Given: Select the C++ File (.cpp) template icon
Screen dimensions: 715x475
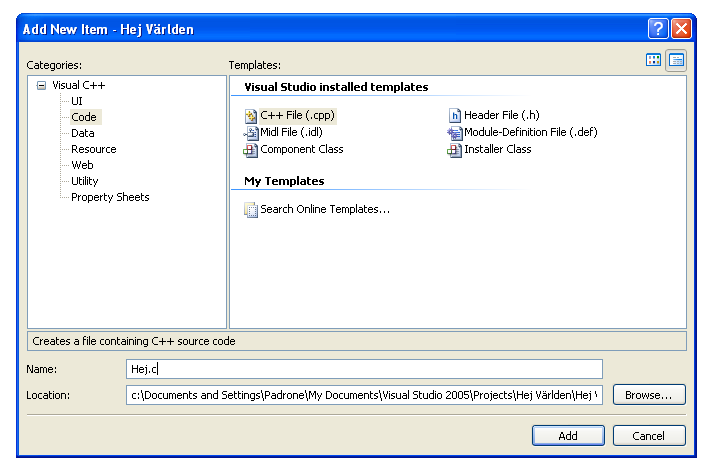Looking at the screenshot, I should click(x=251, y=116).
